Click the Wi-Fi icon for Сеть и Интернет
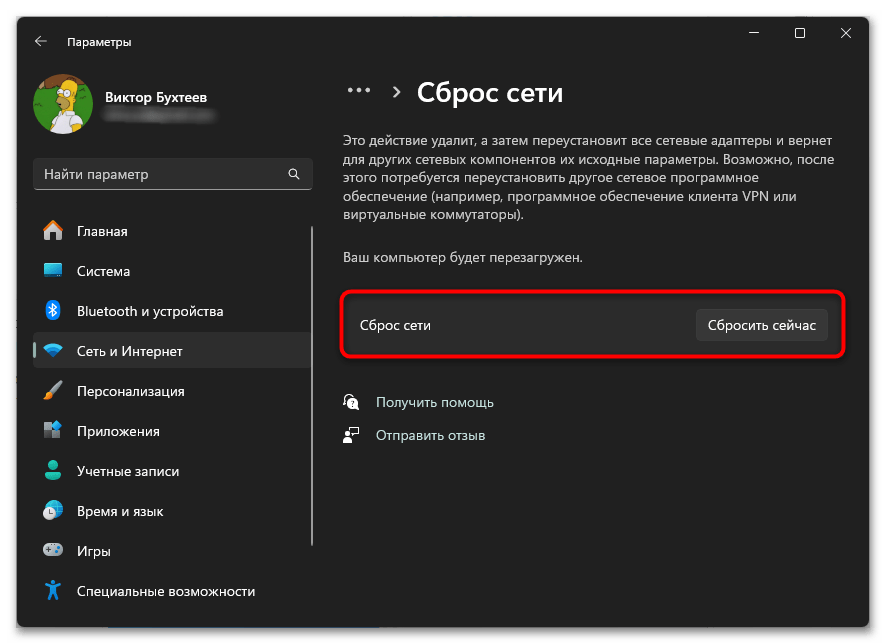The height and width of the screenshot is (644, 886). (x=53, y=351)
